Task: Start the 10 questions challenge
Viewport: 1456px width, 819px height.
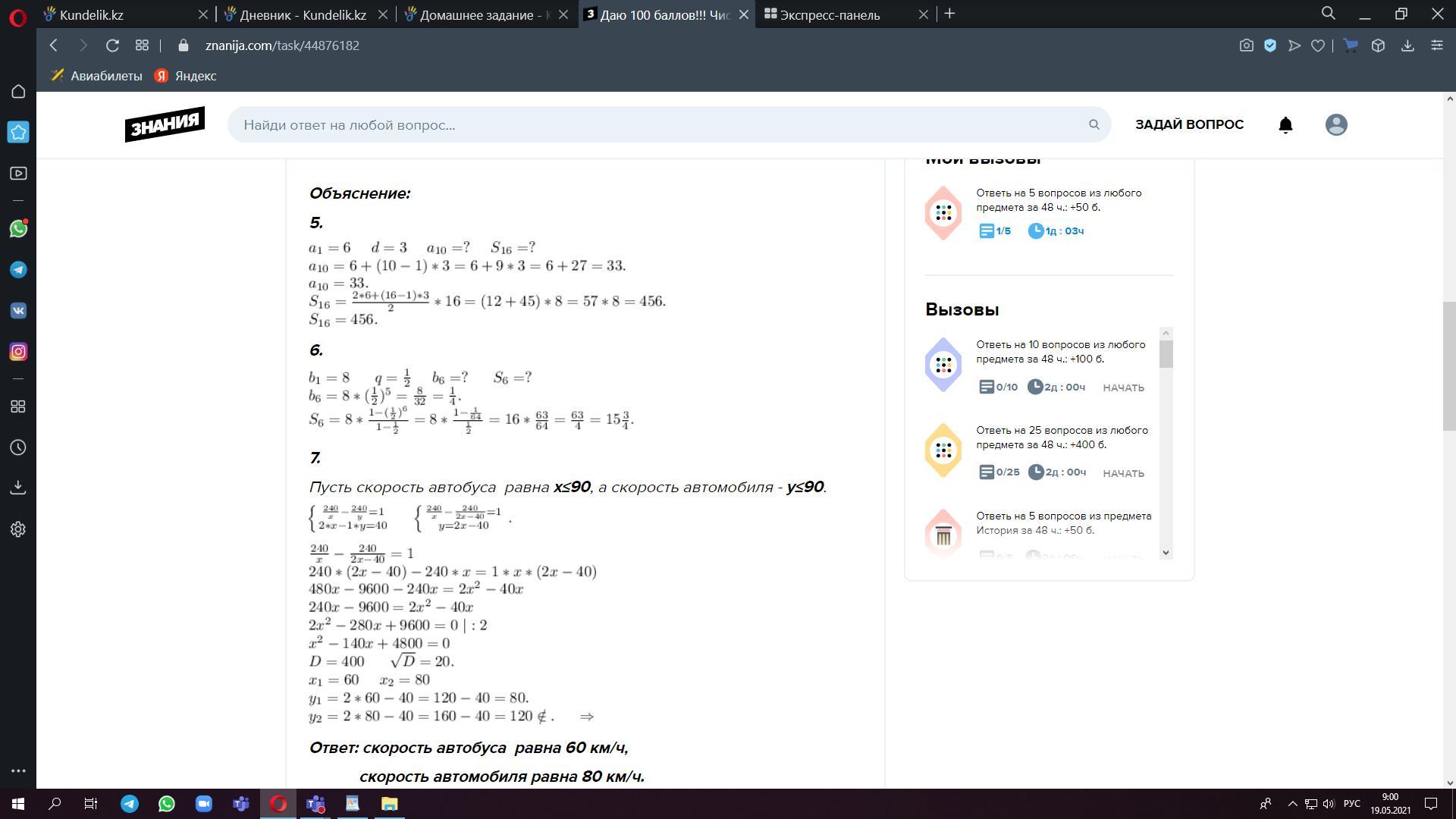Action: pos(1123,388)
